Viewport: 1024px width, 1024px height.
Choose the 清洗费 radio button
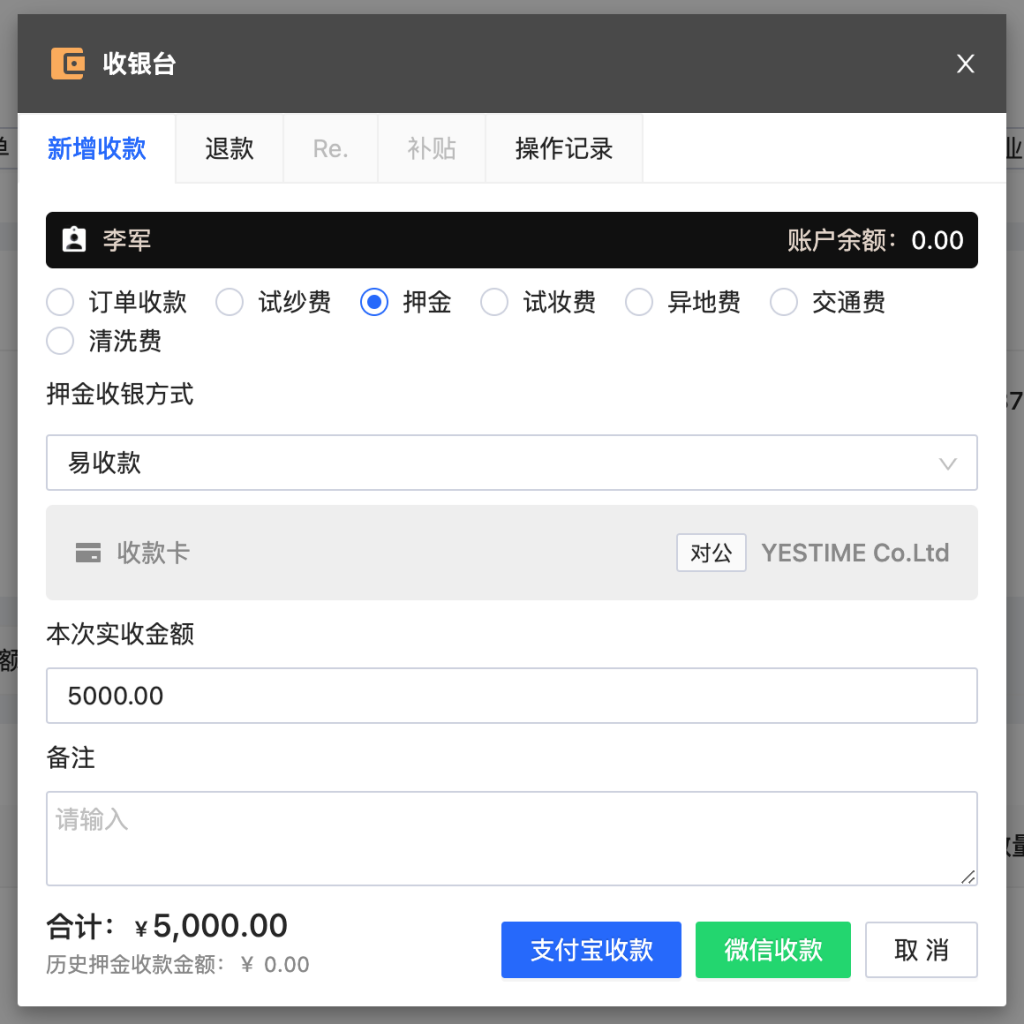61,341
